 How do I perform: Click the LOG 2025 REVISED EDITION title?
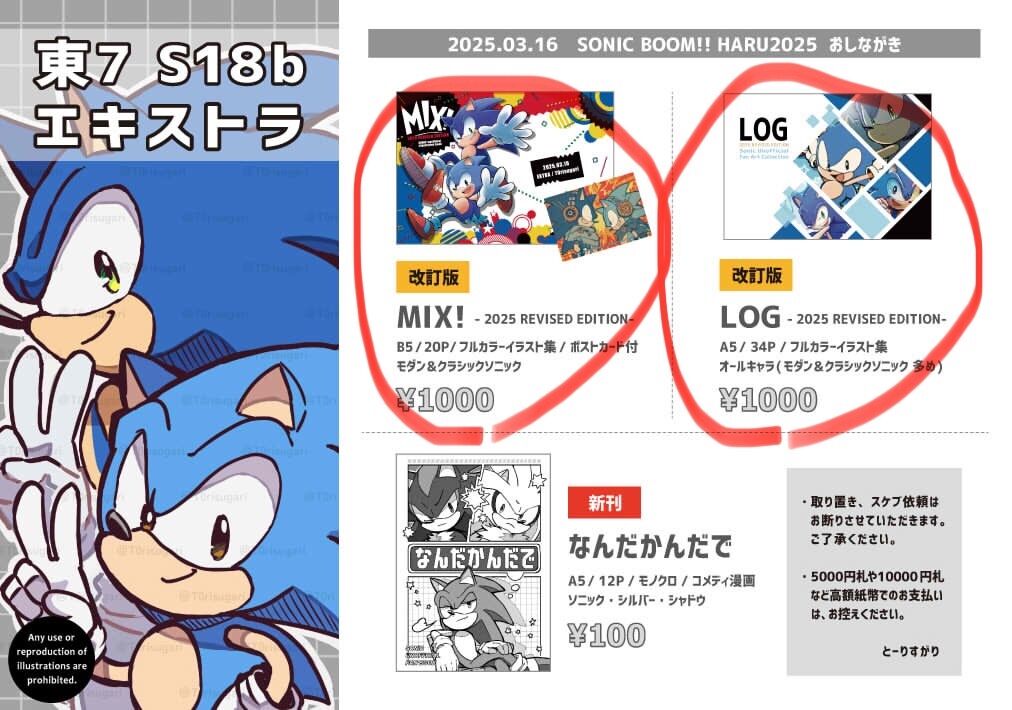[833, 318]
